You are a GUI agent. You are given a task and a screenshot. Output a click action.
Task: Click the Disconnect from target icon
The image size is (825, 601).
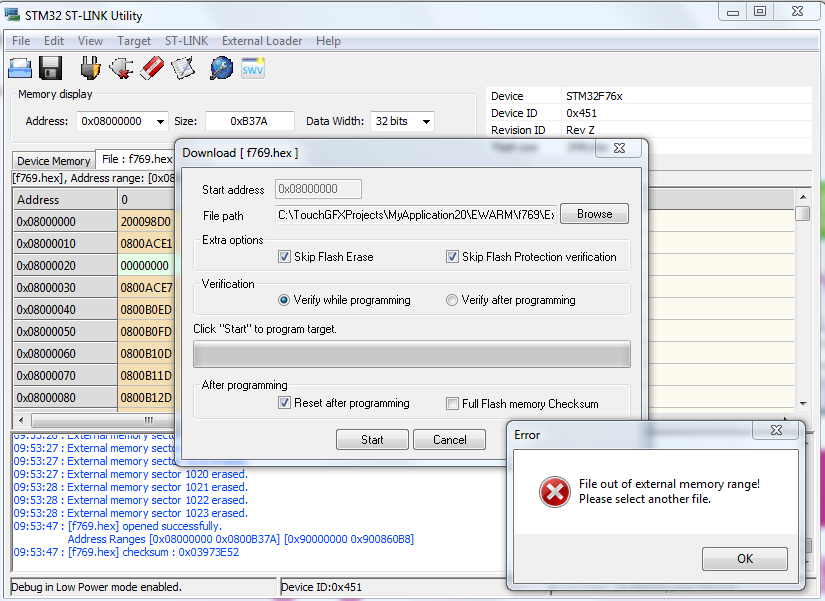coord(120,68)
